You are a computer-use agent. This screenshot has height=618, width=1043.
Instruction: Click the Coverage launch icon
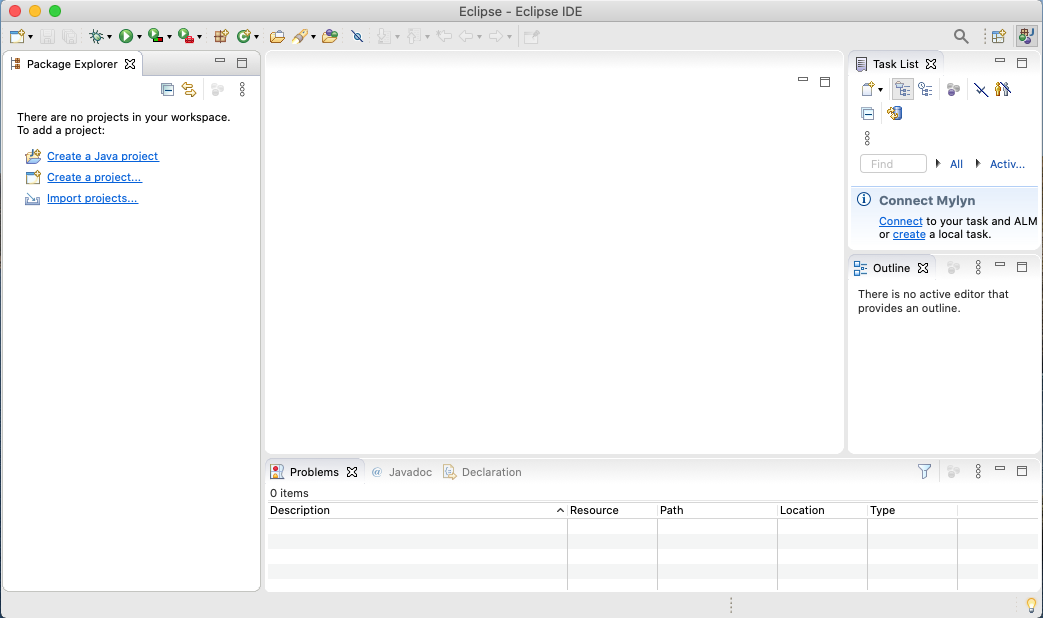pyautogui.click(x=156, y=36)
